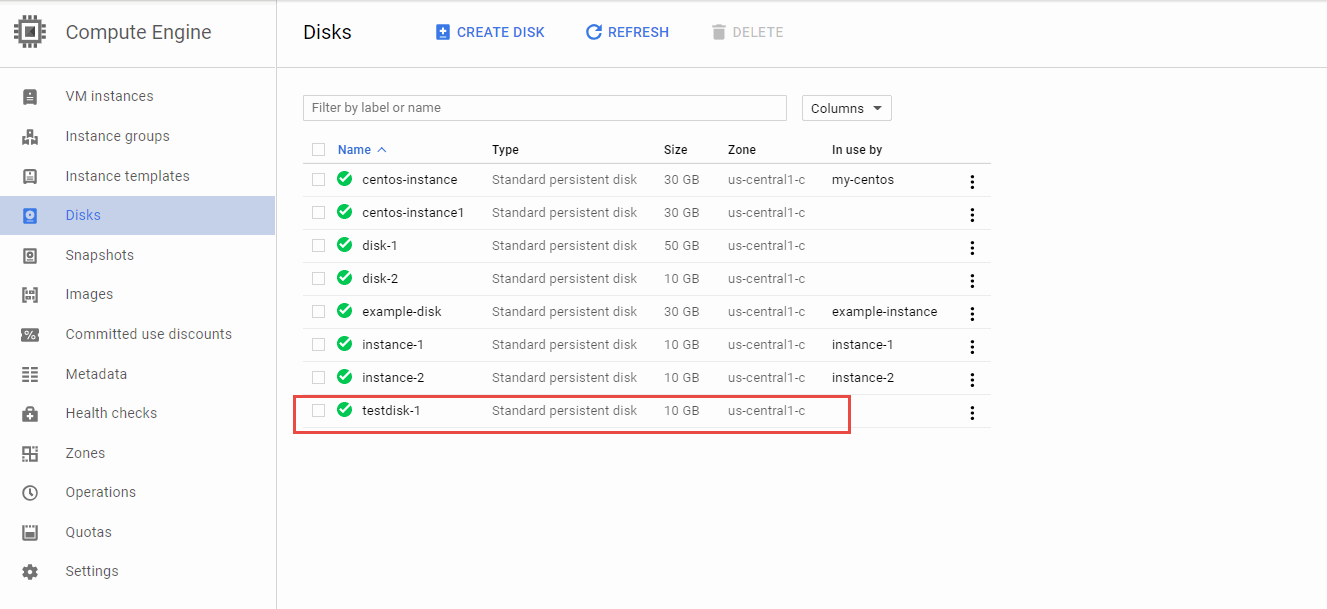This screenshot has height=609, width=1327.
Task: Navigate to the Images section
Action: coord(89,295)
